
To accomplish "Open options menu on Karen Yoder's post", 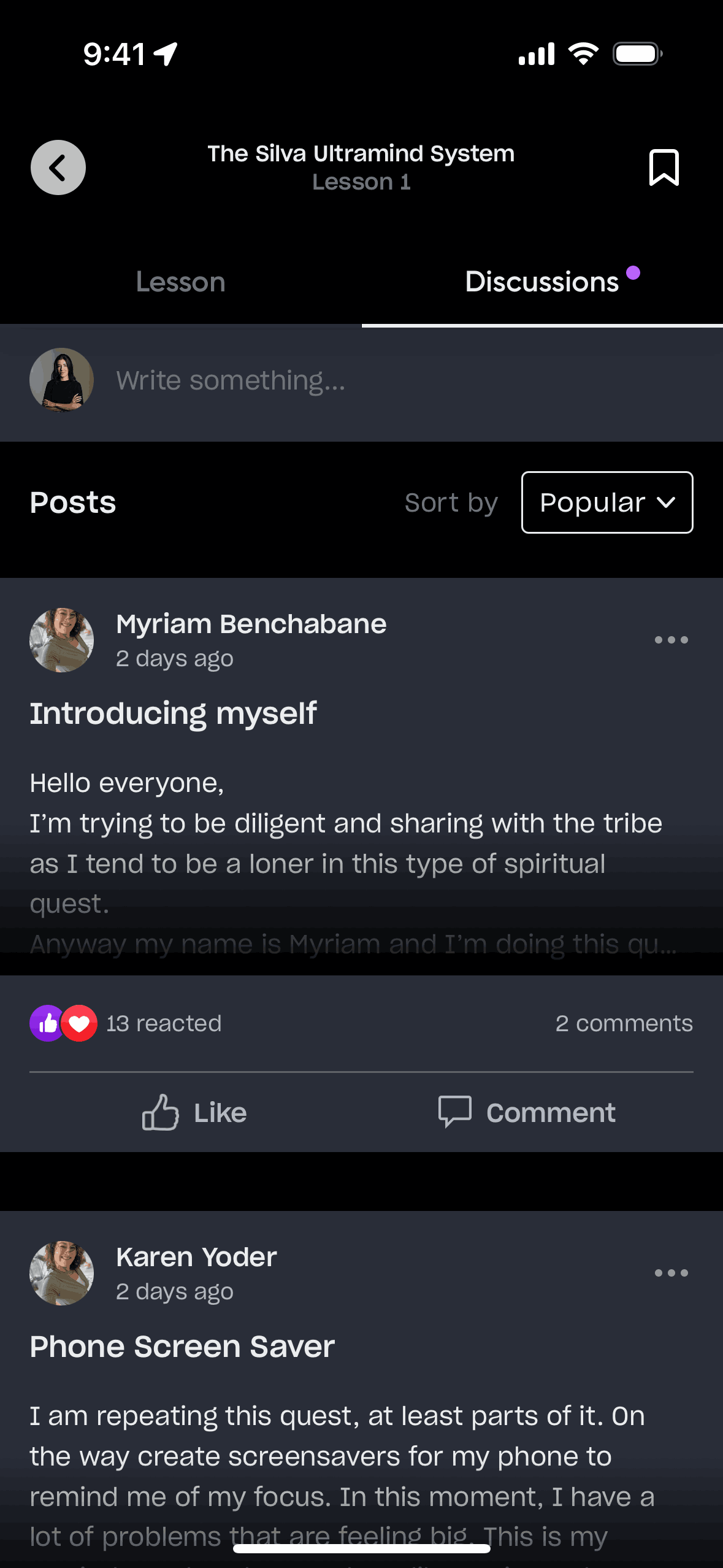I will 671,1273.
